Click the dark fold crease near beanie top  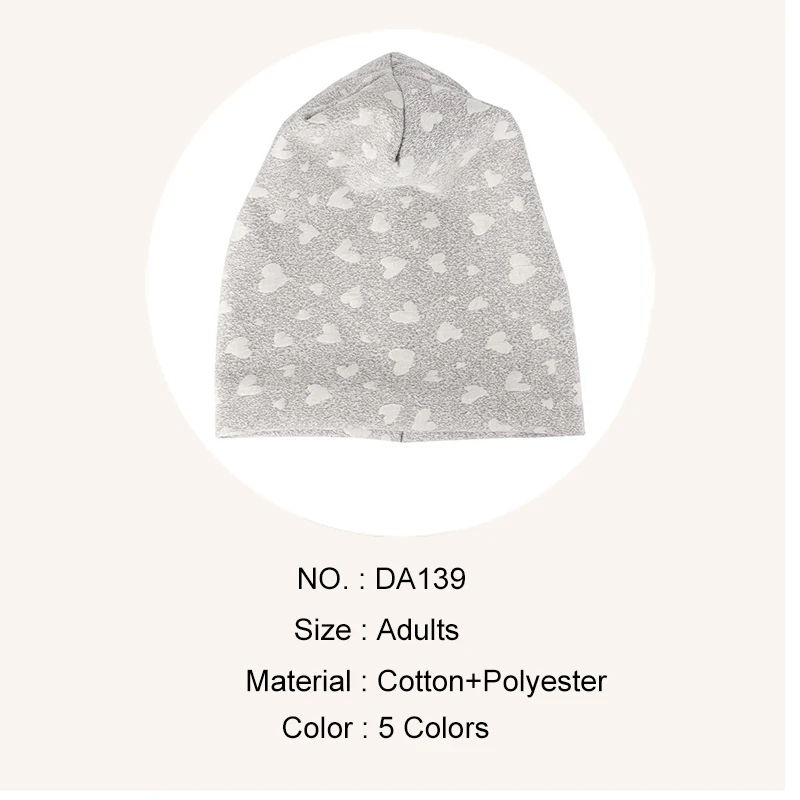(399, 128)
